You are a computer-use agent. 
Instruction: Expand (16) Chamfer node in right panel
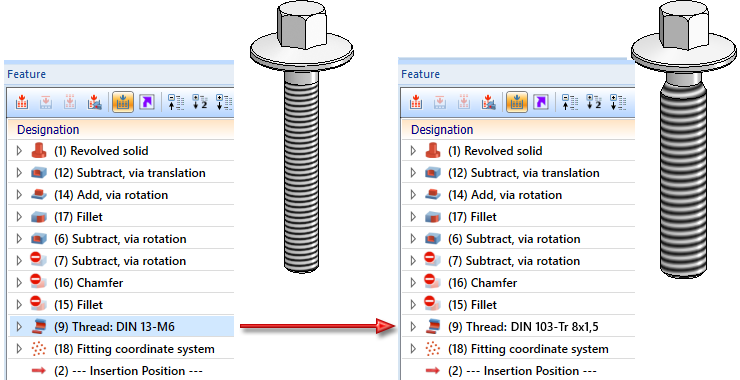point(413,282)
